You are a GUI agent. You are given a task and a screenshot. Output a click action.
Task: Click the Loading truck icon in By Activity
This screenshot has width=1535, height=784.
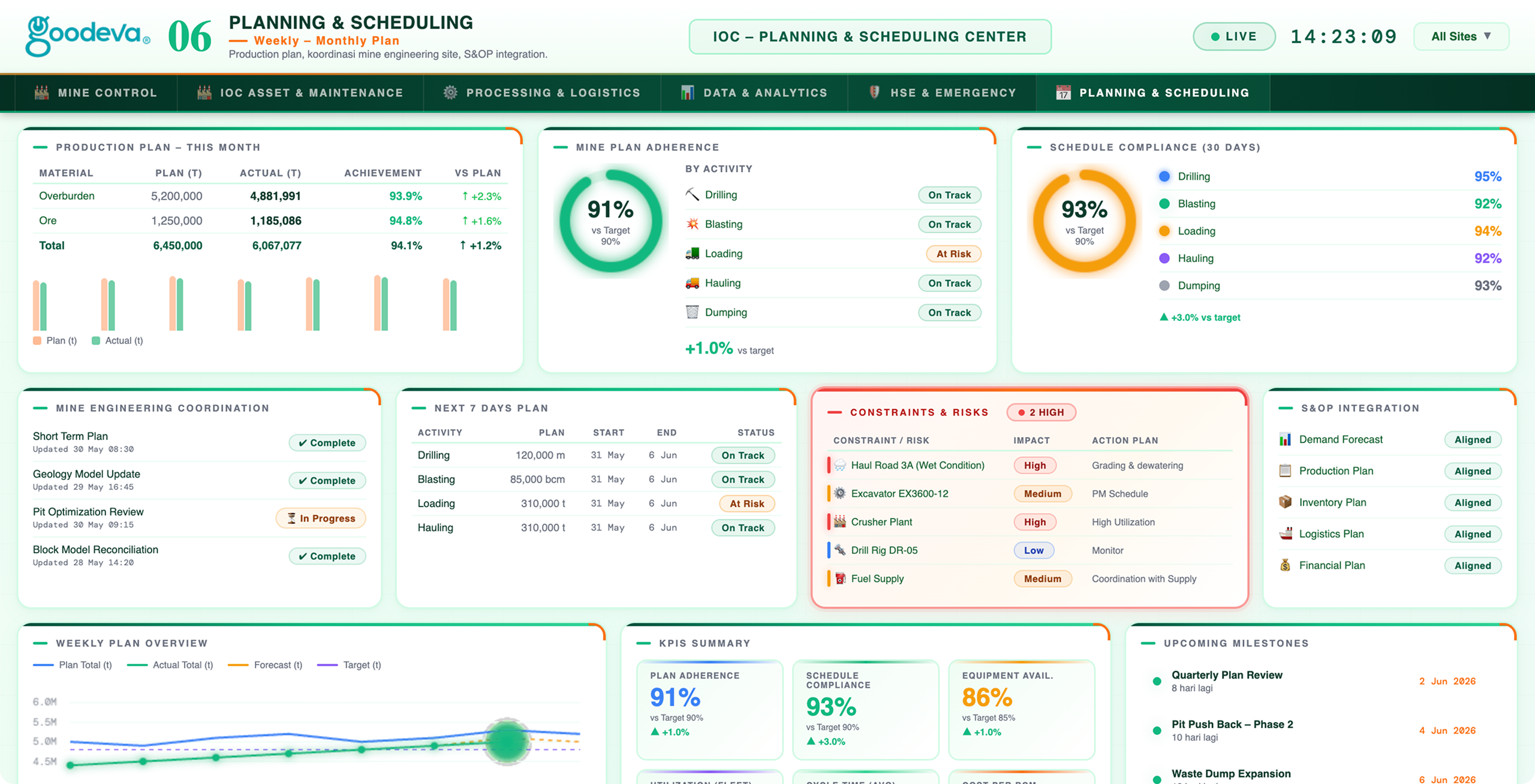tap(692, 253)
